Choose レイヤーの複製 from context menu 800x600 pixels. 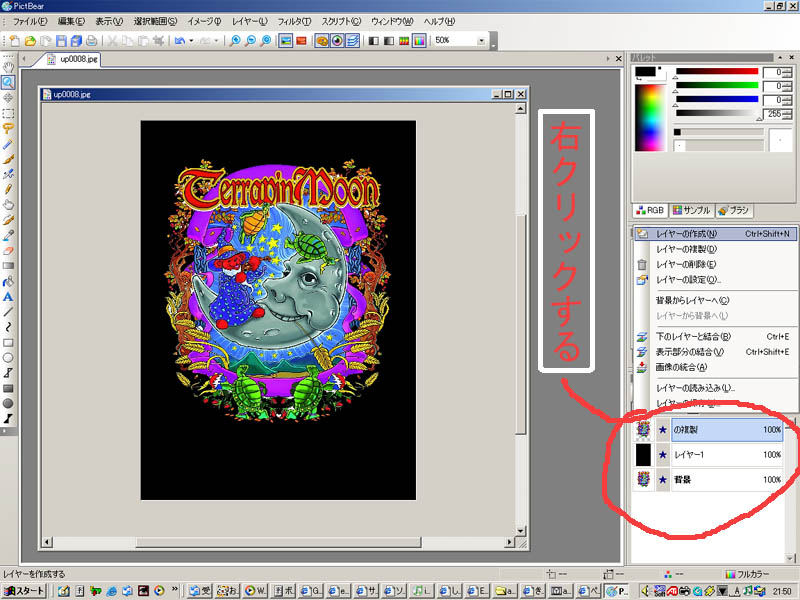[x=715, y=249]
